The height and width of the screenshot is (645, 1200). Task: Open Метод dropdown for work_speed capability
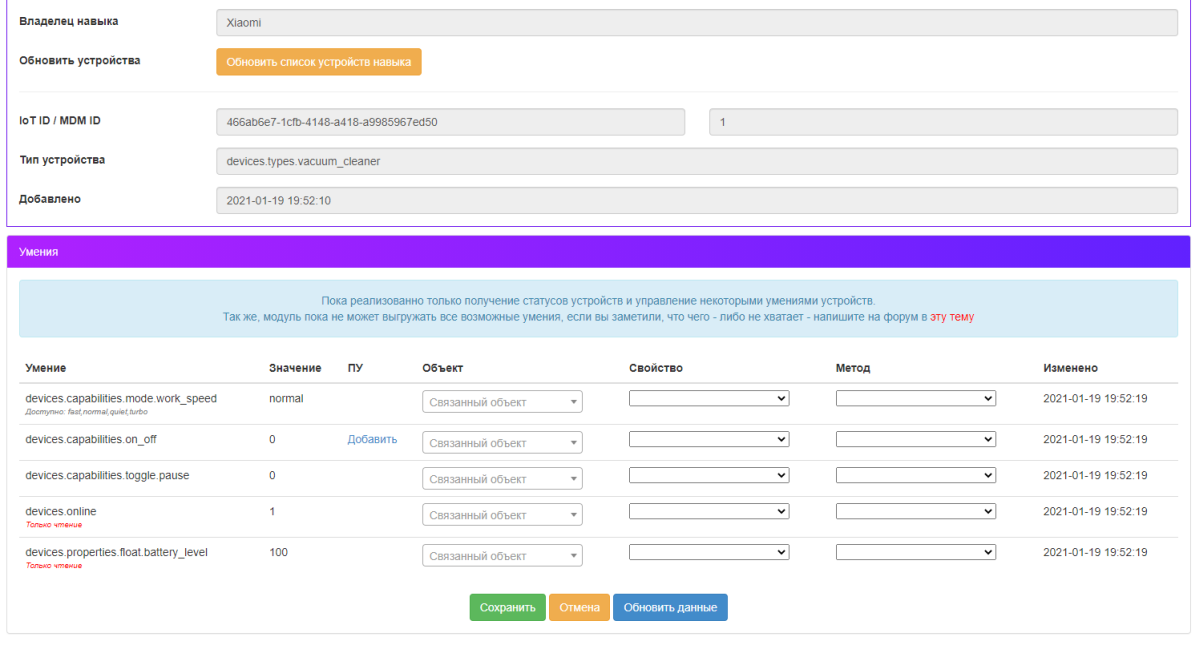coord(915,398)
